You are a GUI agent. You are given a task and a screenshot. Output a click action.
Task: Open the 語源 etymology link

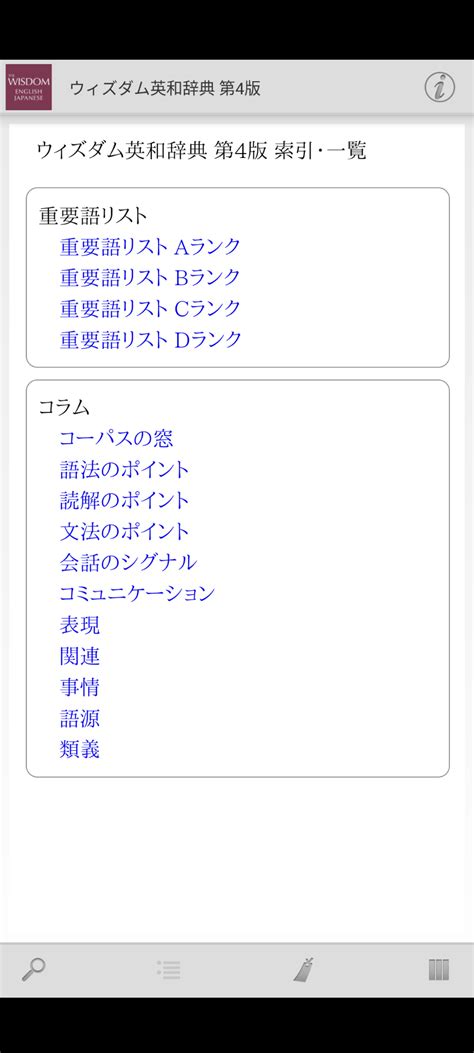pos(80,718)
